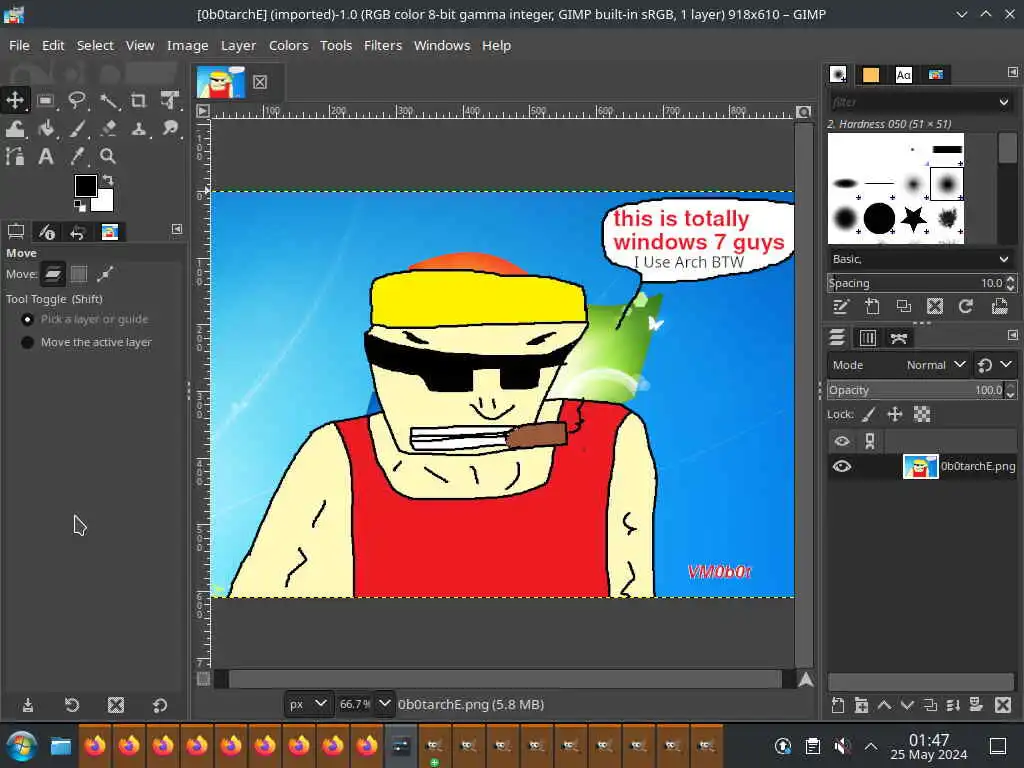Open the Colors menu

pyautogui.click(x=288, y=45)
